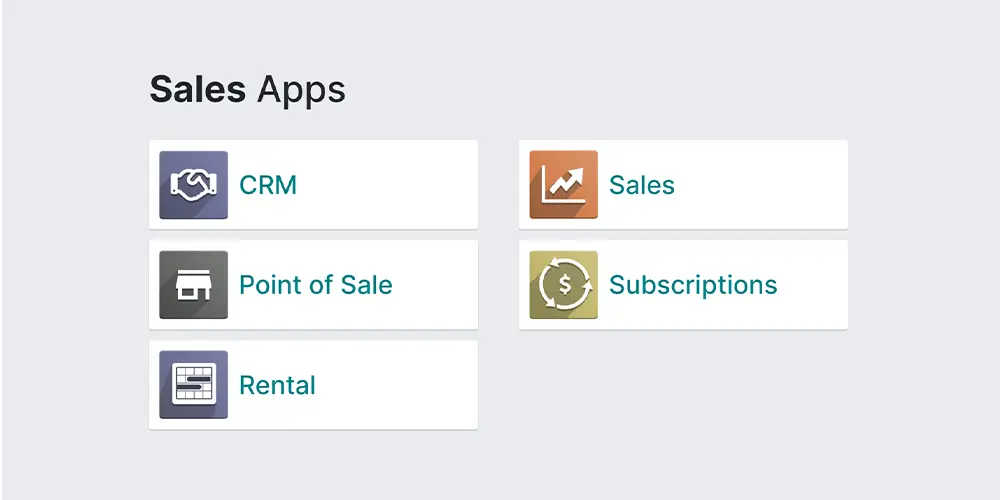Image resolution: width=1000 pixels, height=500 pixels.
Task: Click the bold "Sales" word in heading
Action: click(x=197, y=90)
